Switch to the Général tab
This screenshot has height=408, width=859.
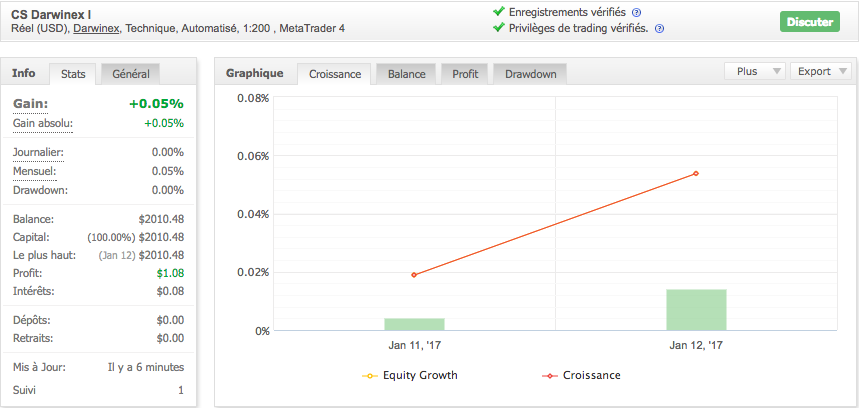pyautogui.click(x=131, y=74)
